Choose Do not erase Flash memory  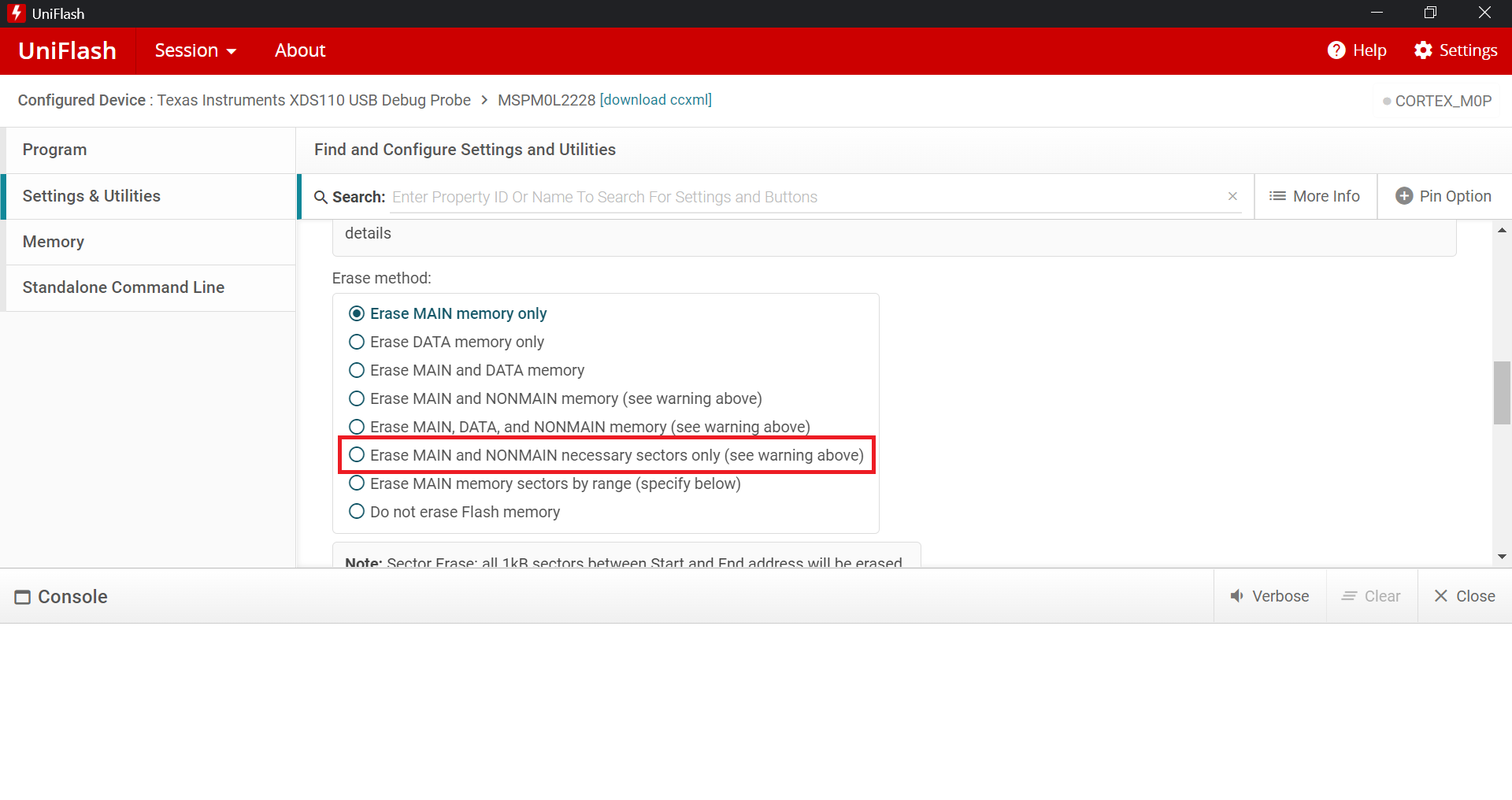pos(357,512)
